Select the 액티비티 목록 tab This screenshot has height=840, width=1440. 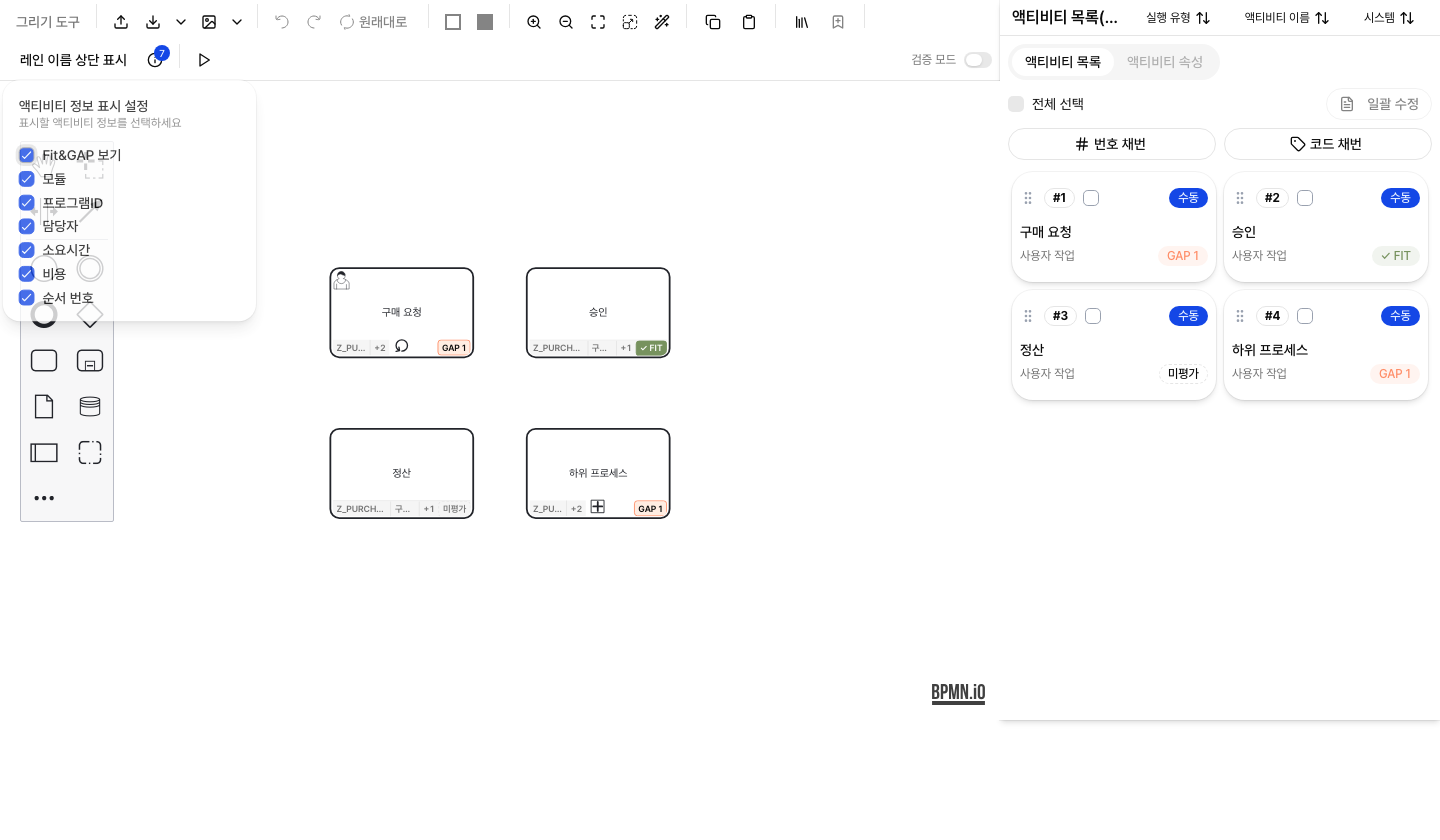1063,62
